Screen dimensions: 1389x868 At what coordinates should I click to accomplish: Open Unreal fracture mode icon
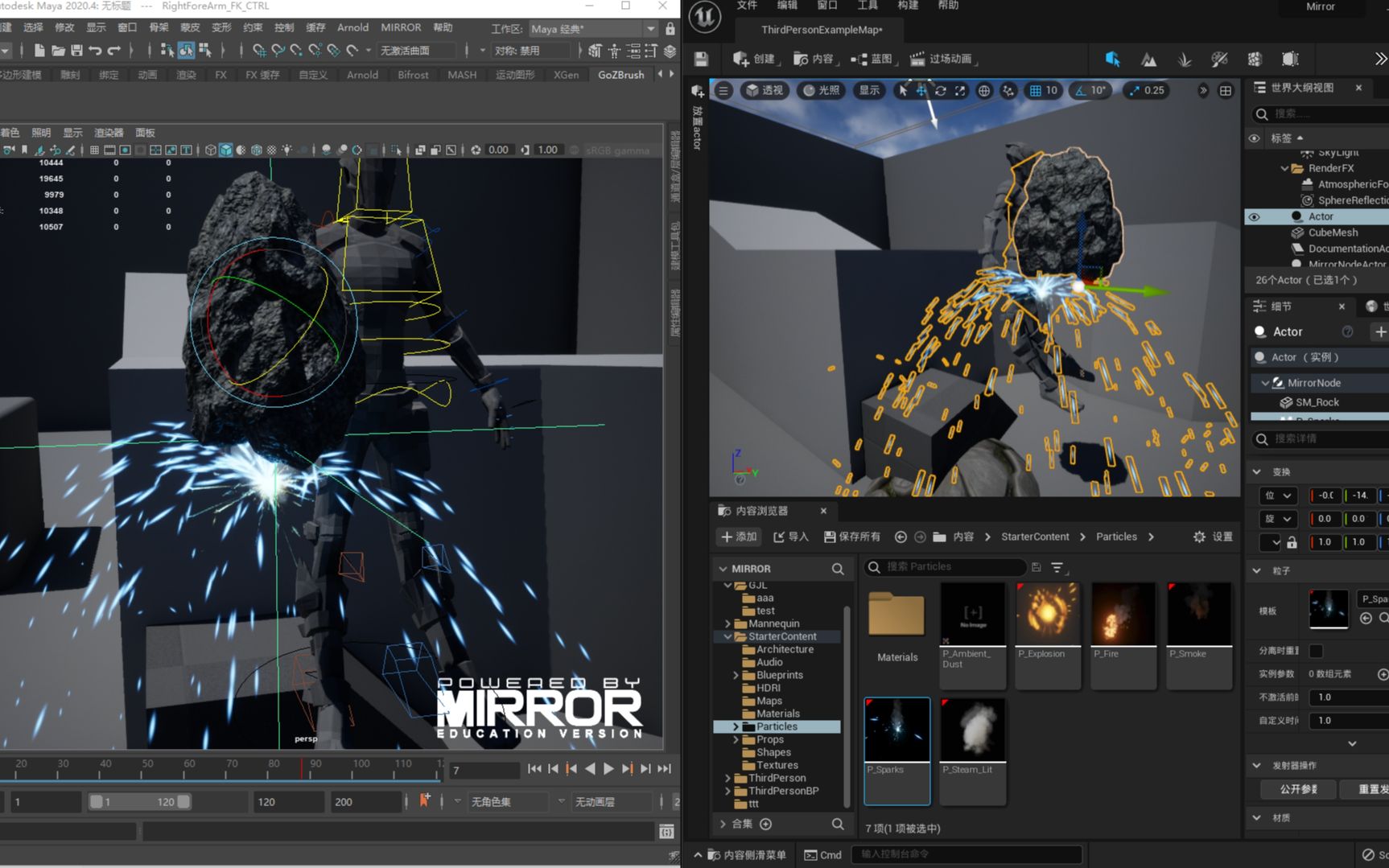tap(1255, 59)
